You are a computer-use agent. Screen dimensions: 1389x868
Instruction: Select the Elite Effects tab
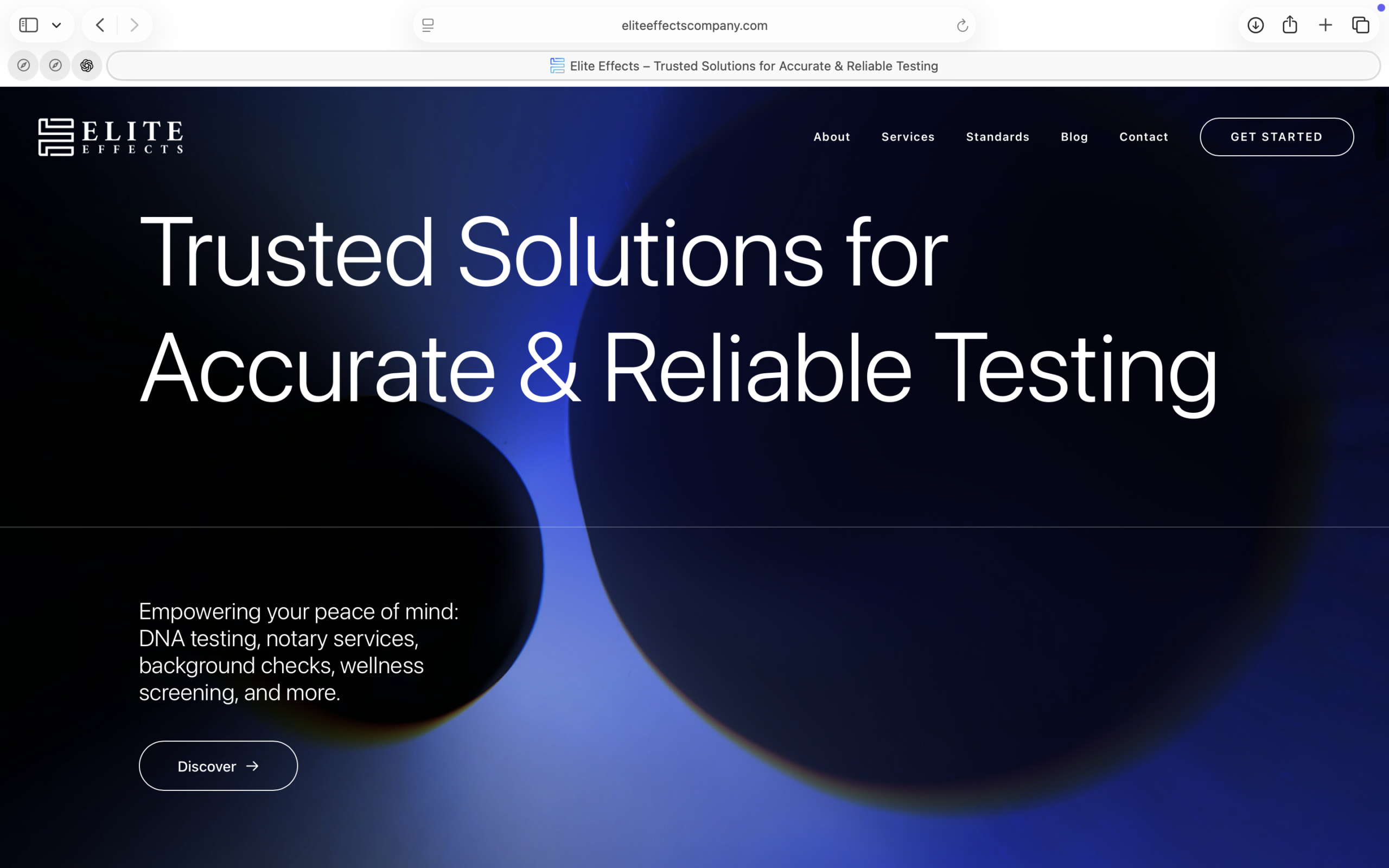tap(743, 66)
